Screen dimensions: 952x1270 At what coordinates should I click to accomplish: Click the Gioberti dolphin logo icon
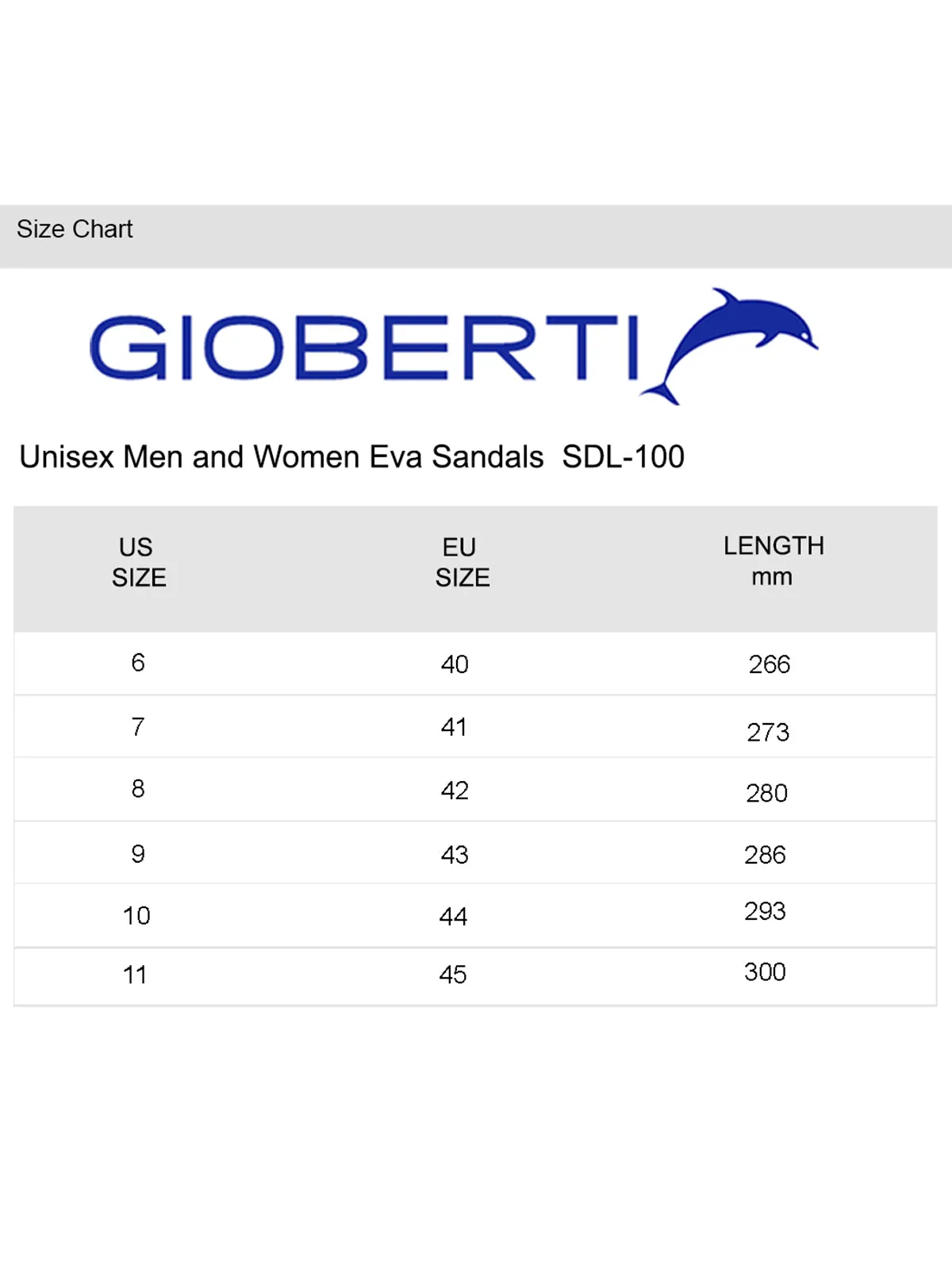pyautogui.click(x=731, y=347)
